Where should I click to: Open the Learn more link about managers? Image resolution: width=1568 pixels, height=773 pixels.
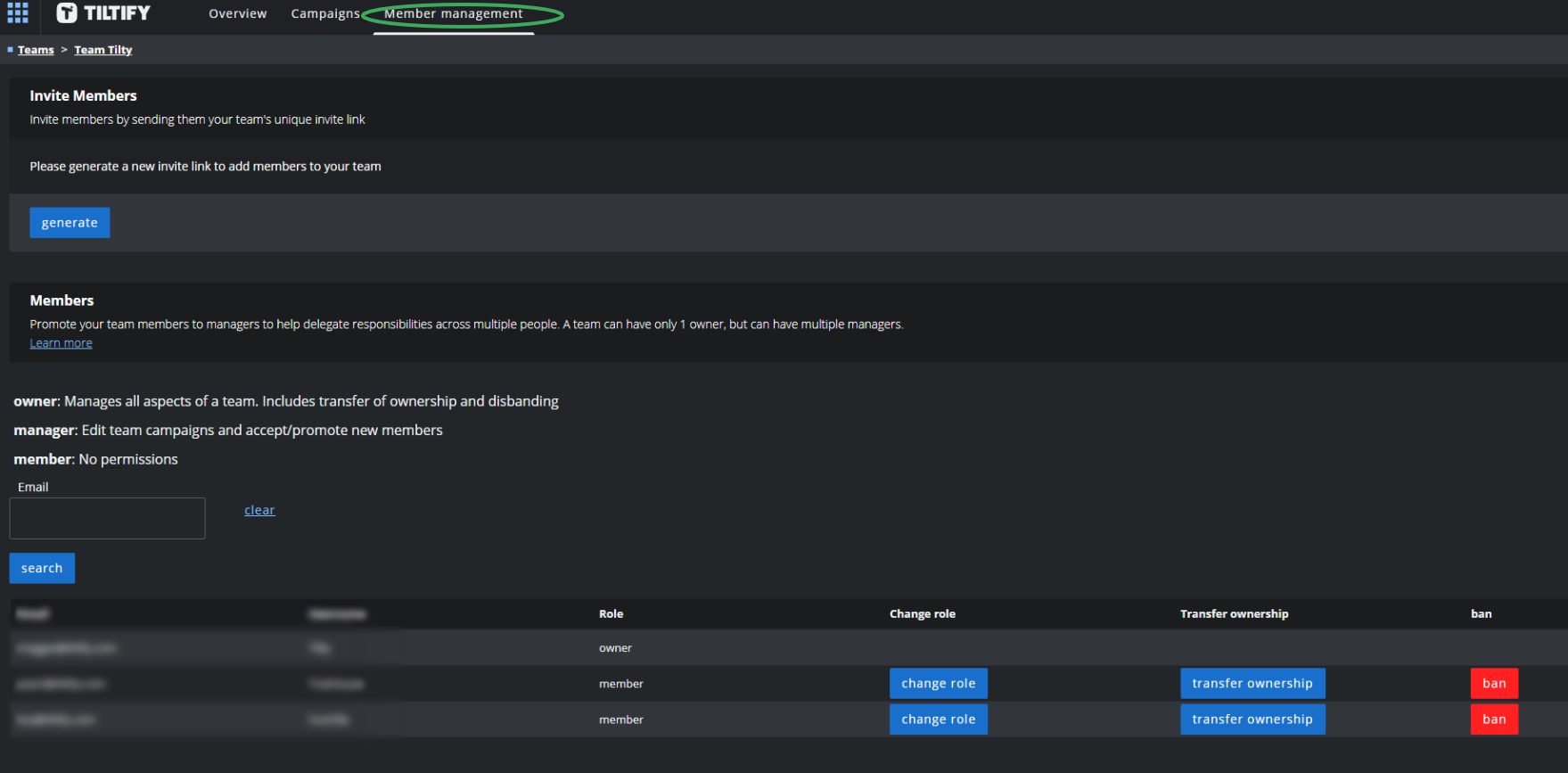click(61, 342)
